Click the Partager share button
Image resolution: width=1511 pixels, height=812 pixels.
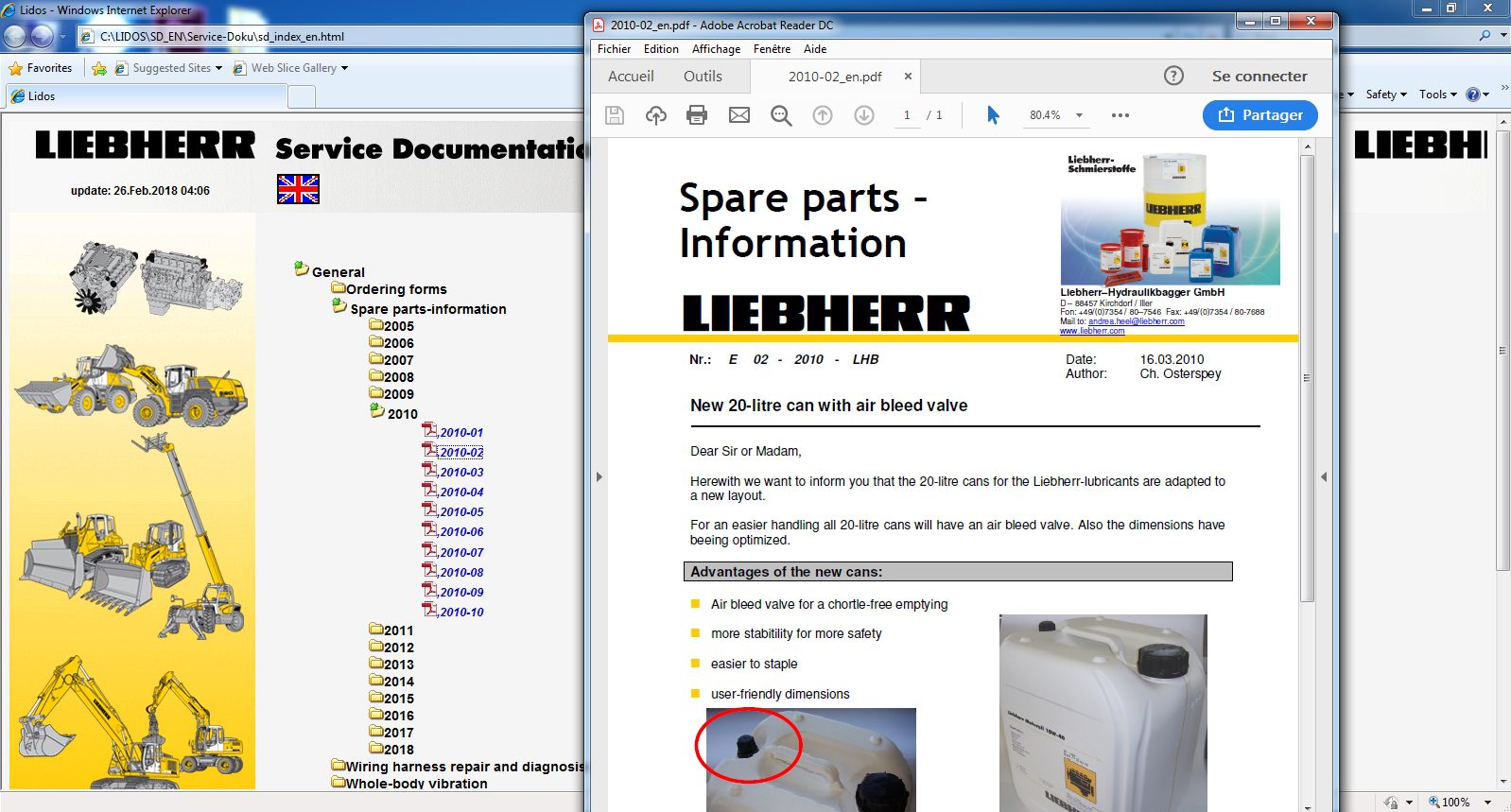coord(1260,115)
